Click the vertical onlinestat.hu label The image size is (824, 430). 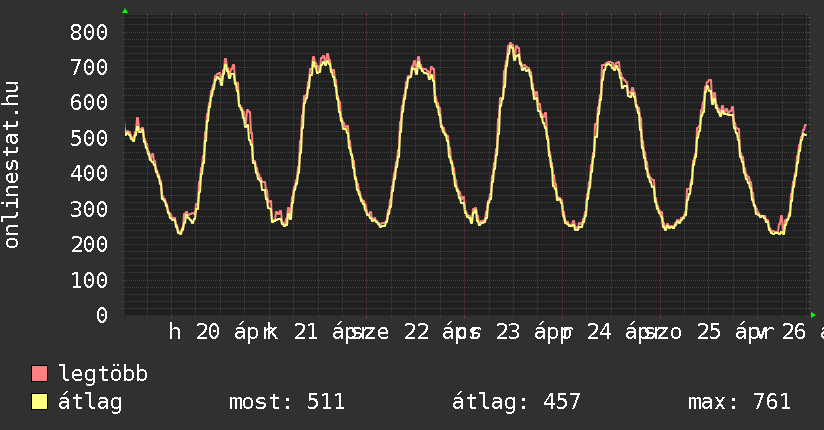(12, 165)
